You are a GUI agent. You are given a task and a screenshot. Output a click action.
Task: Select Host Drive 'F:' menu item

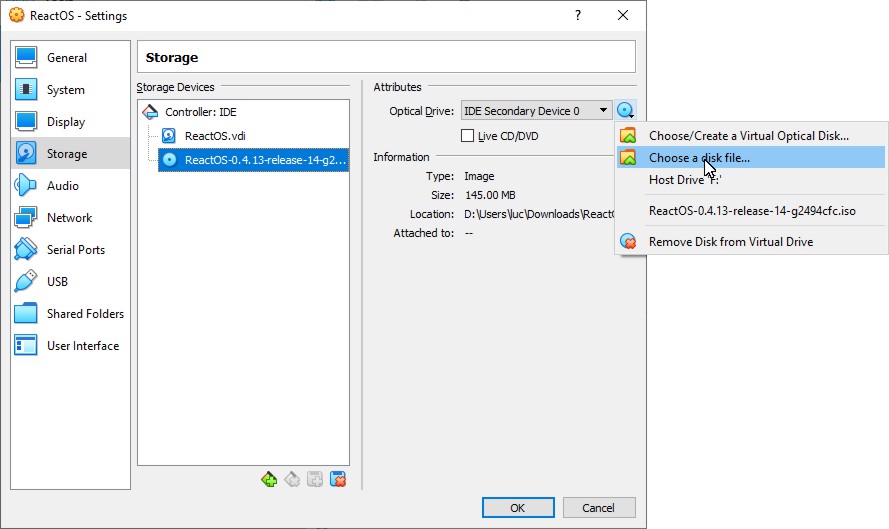point(751,180)
